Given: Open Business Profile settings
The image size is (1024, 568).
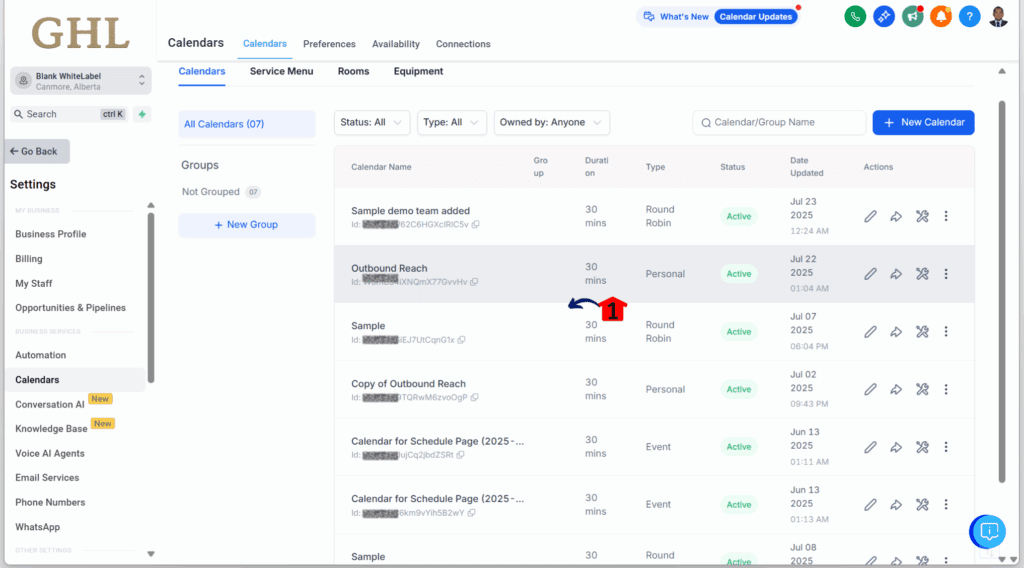Looking at the screenshot, I should [x=50, y=234].
